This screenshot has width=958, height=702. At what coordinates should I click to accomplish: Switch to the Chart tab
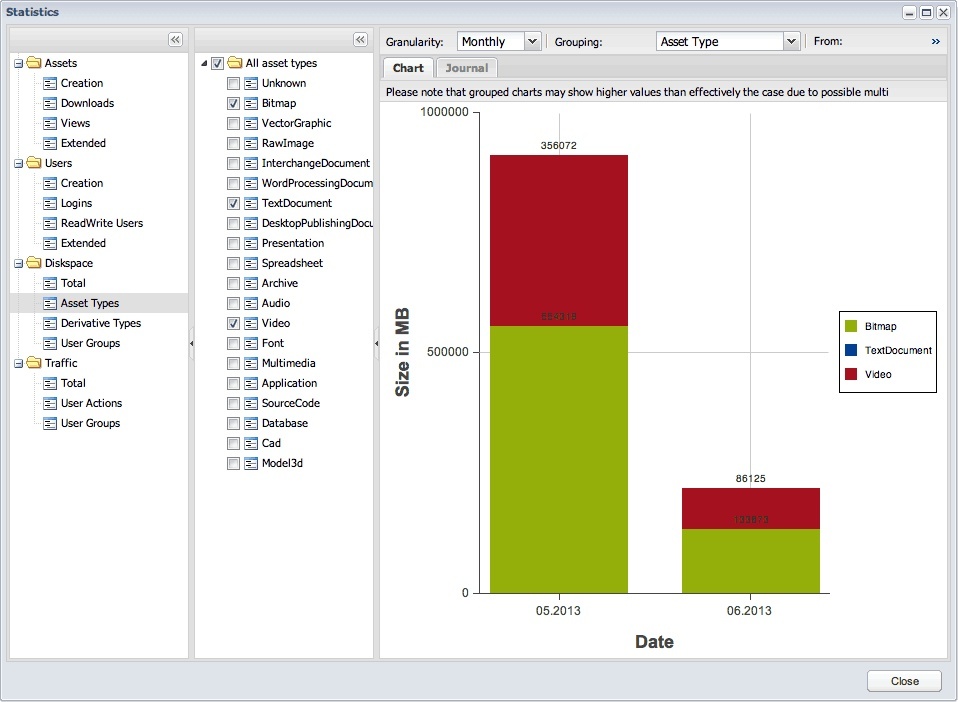pyautogui.click(x=408, y=68)
